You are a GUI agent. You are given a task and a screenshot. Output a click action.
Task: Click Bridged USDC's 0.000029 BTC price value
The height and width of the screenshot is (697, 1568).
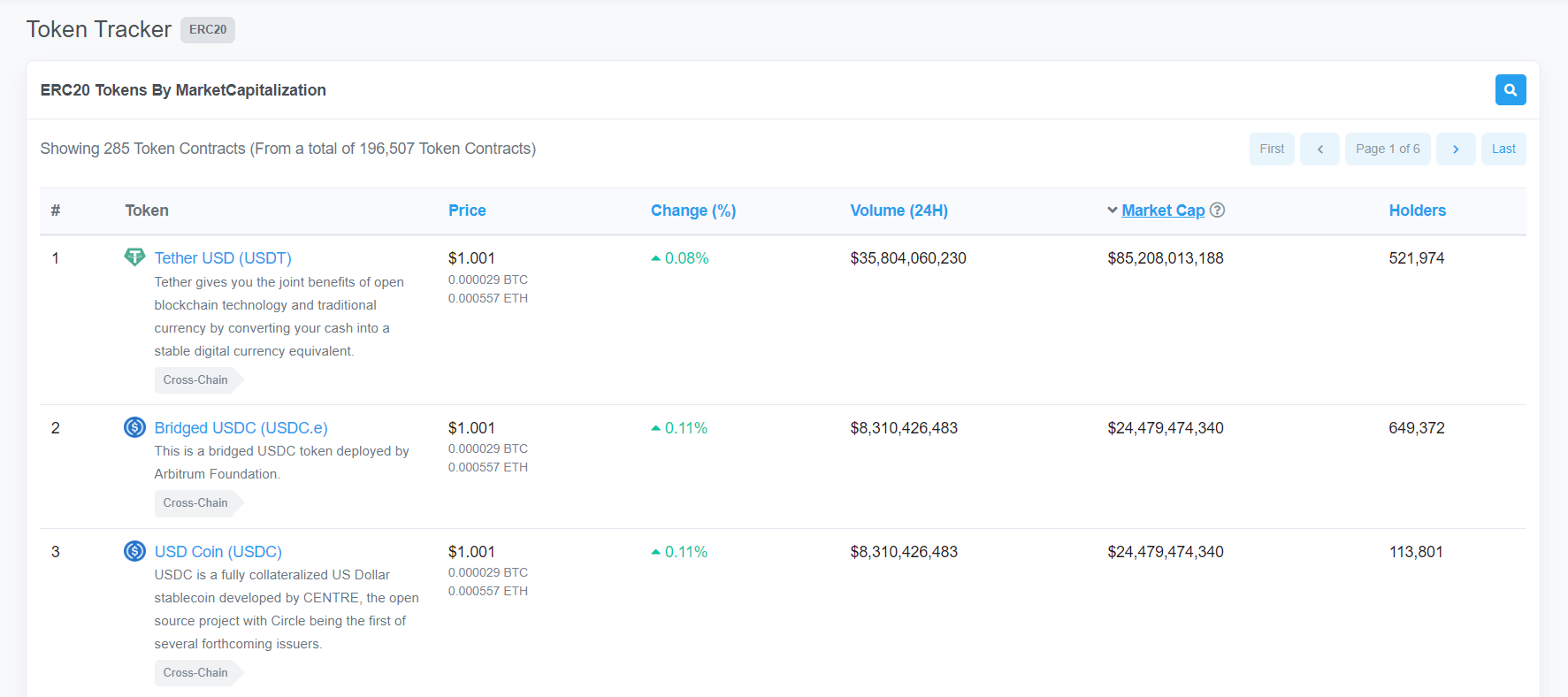pyautogui.click(x=488, y=448)
